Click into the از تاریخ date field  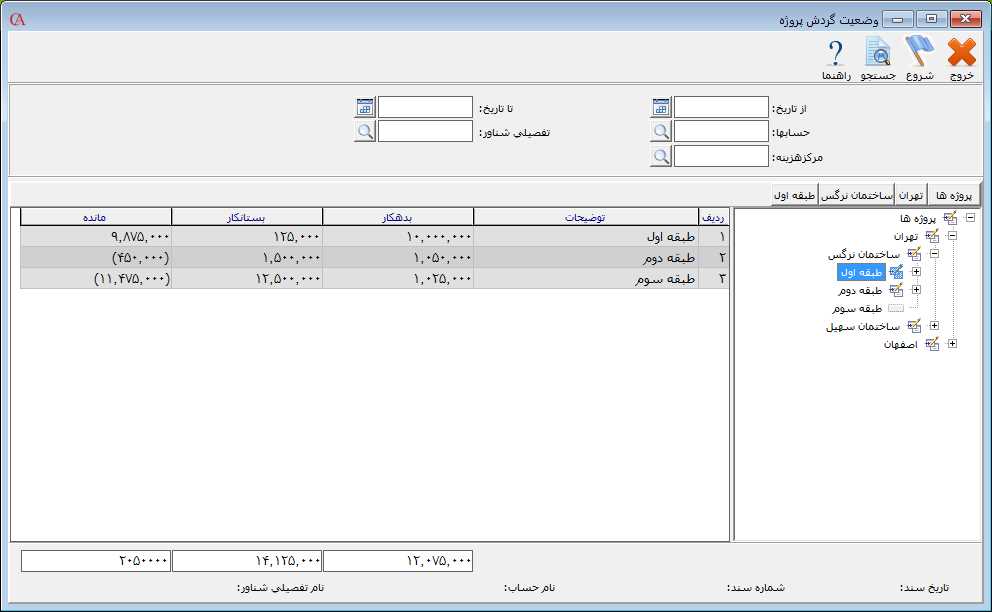point(721,107)
